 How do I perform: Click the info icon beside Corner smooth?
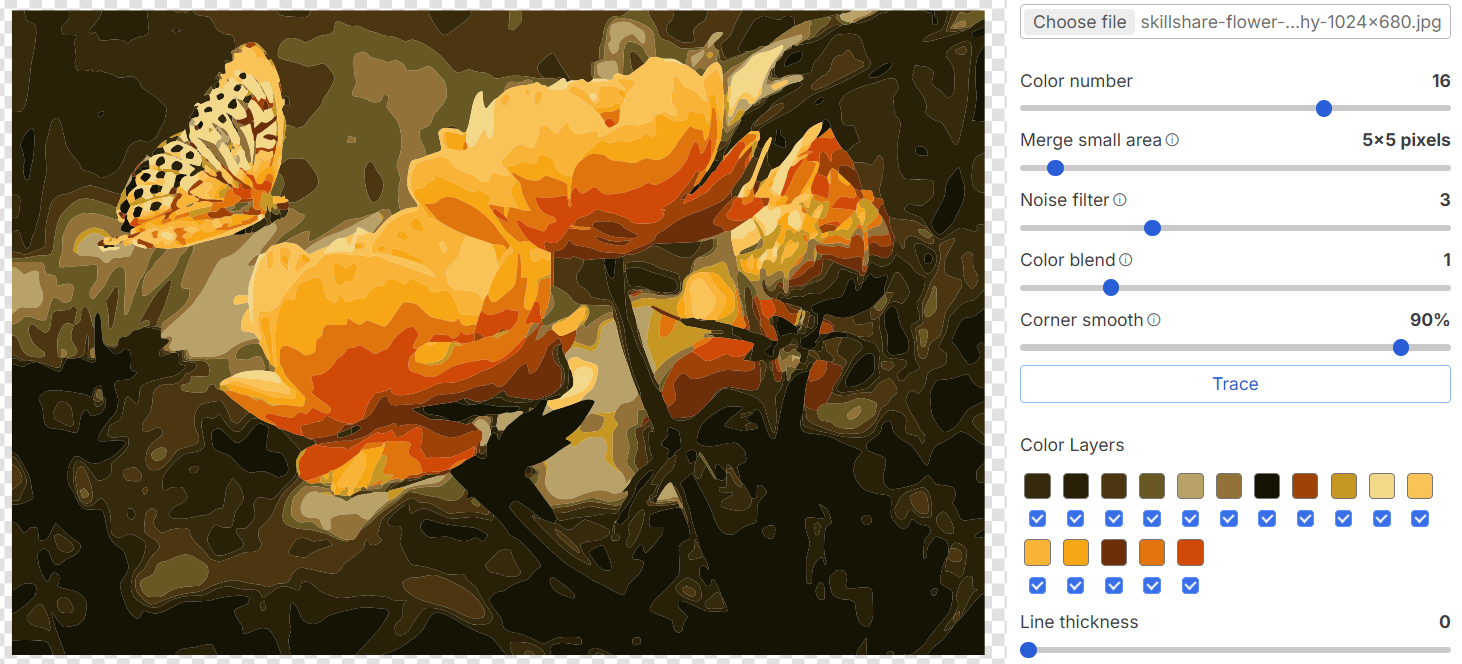click(1154, 320)
